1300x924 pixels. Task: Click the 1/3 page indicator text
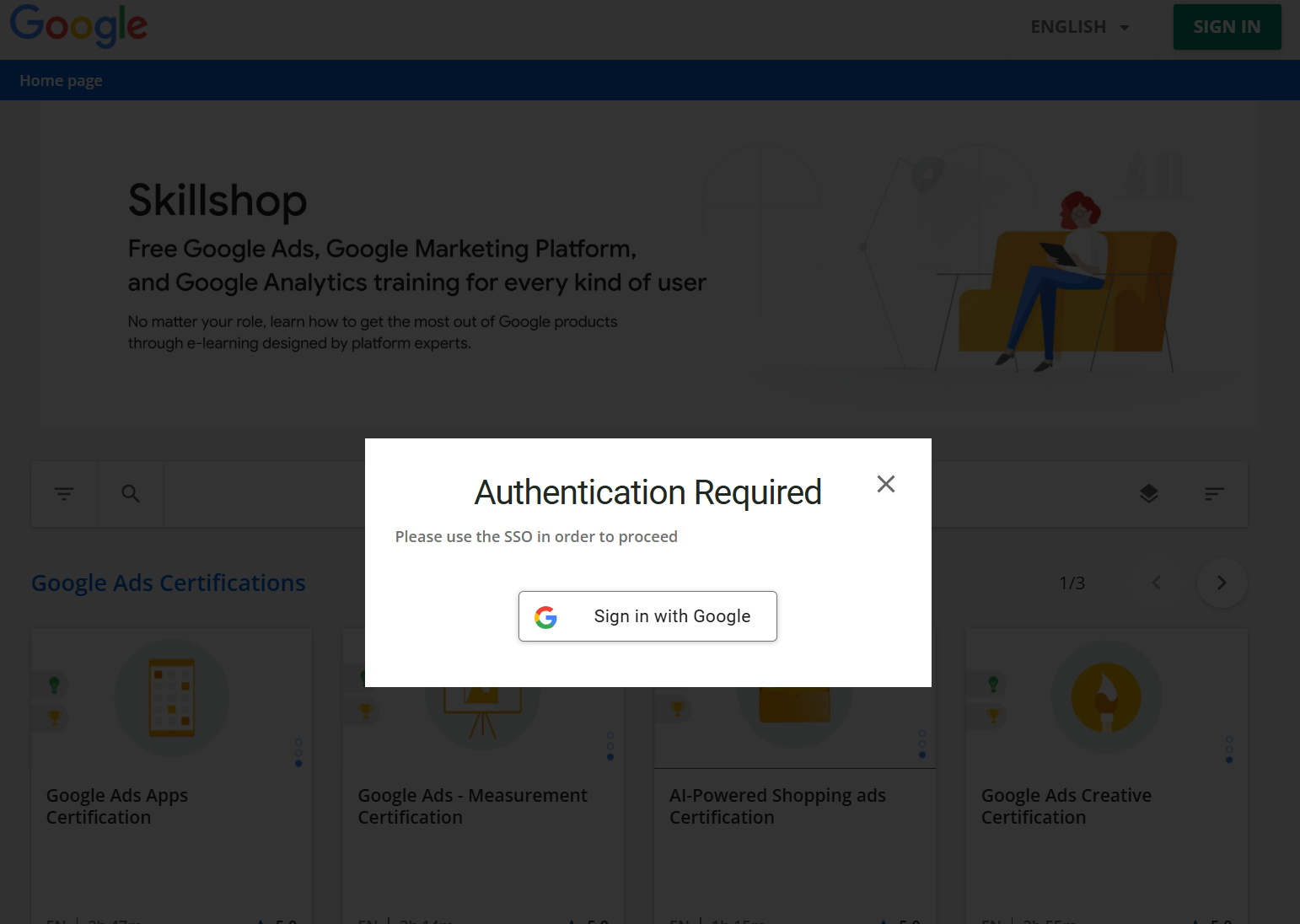pos(1072,583)
